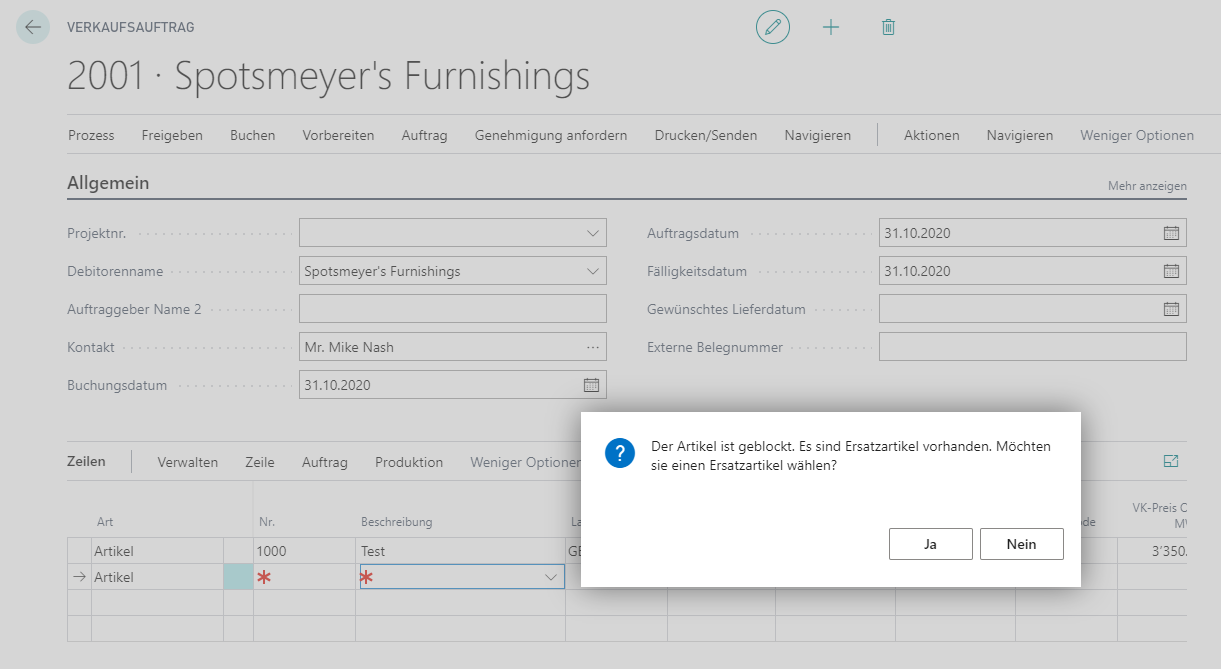This screenshot has width=1221, height=669.
Task: Open calendar for Gewünschtes Lieferdatum
Action: [1171, 309]
